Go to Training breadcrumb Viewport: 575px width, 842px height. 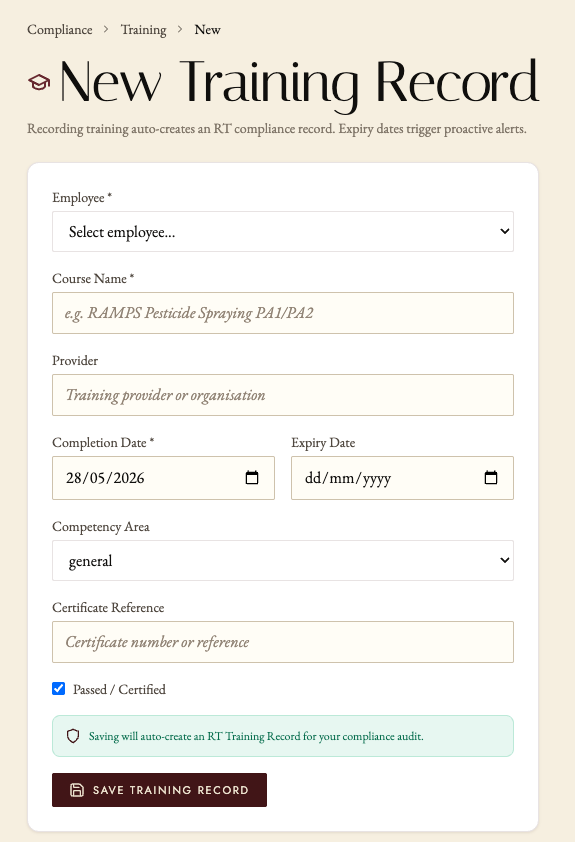click(143, 30)
